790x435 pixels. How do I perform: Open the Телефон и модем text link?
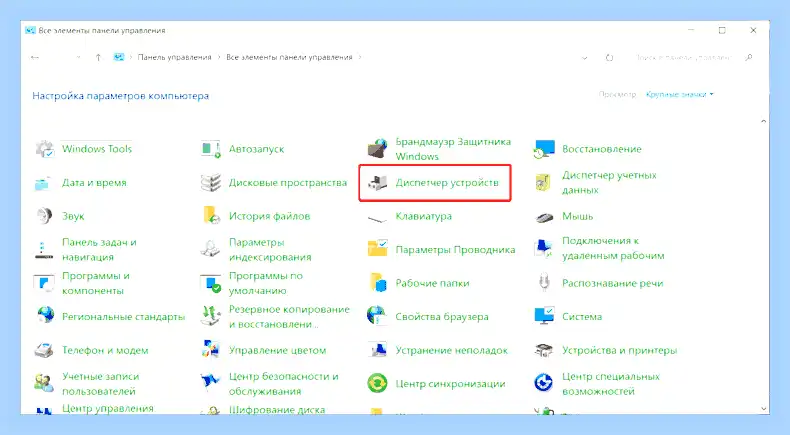pos(105,350)
